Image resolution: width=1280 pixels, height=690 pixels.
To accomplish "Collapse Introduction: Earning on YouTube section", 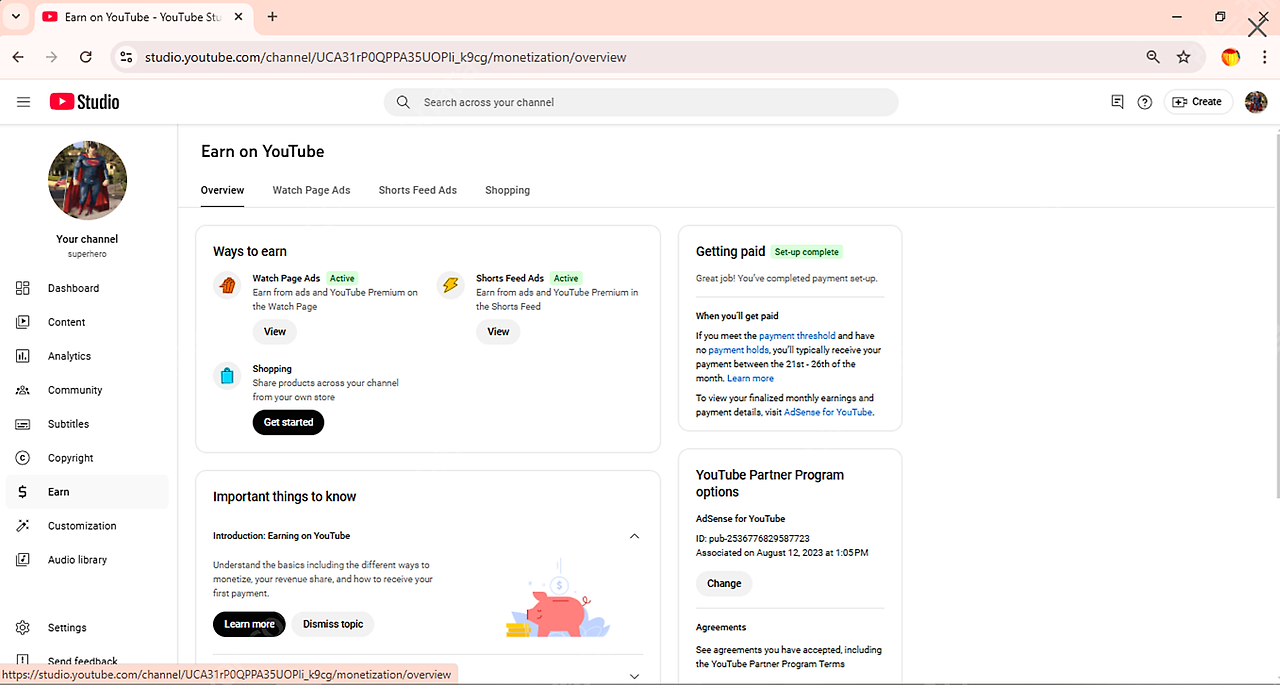I will (634, 536).
